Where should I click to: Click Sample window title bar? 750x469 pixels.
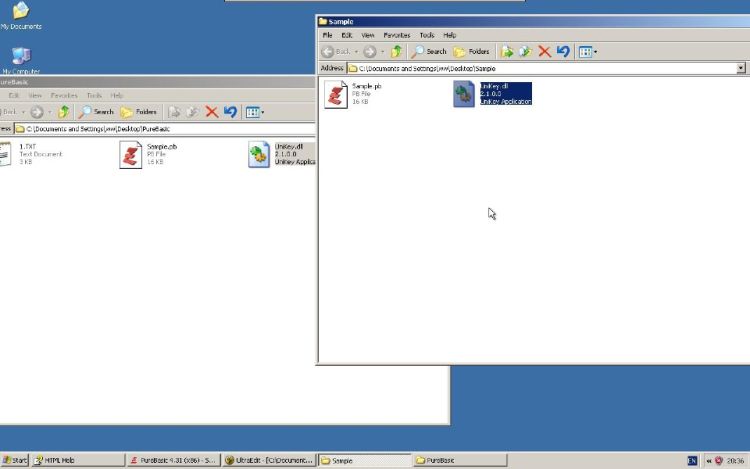[x=533, y=22]
